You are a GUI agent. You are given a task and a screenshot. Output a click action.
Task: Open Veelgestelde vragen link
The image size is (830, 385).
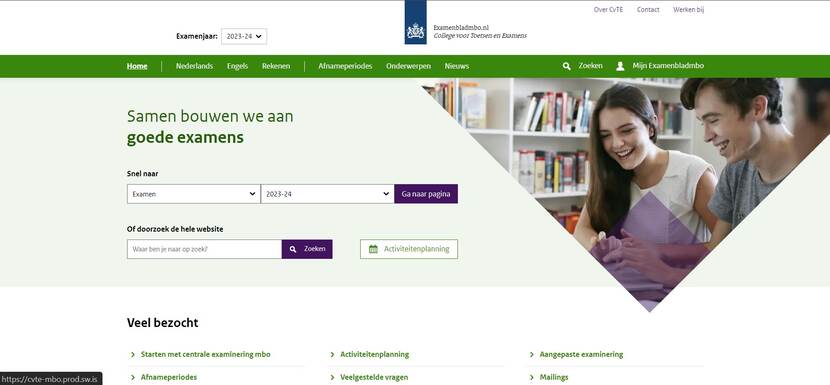tap(374, 378)
